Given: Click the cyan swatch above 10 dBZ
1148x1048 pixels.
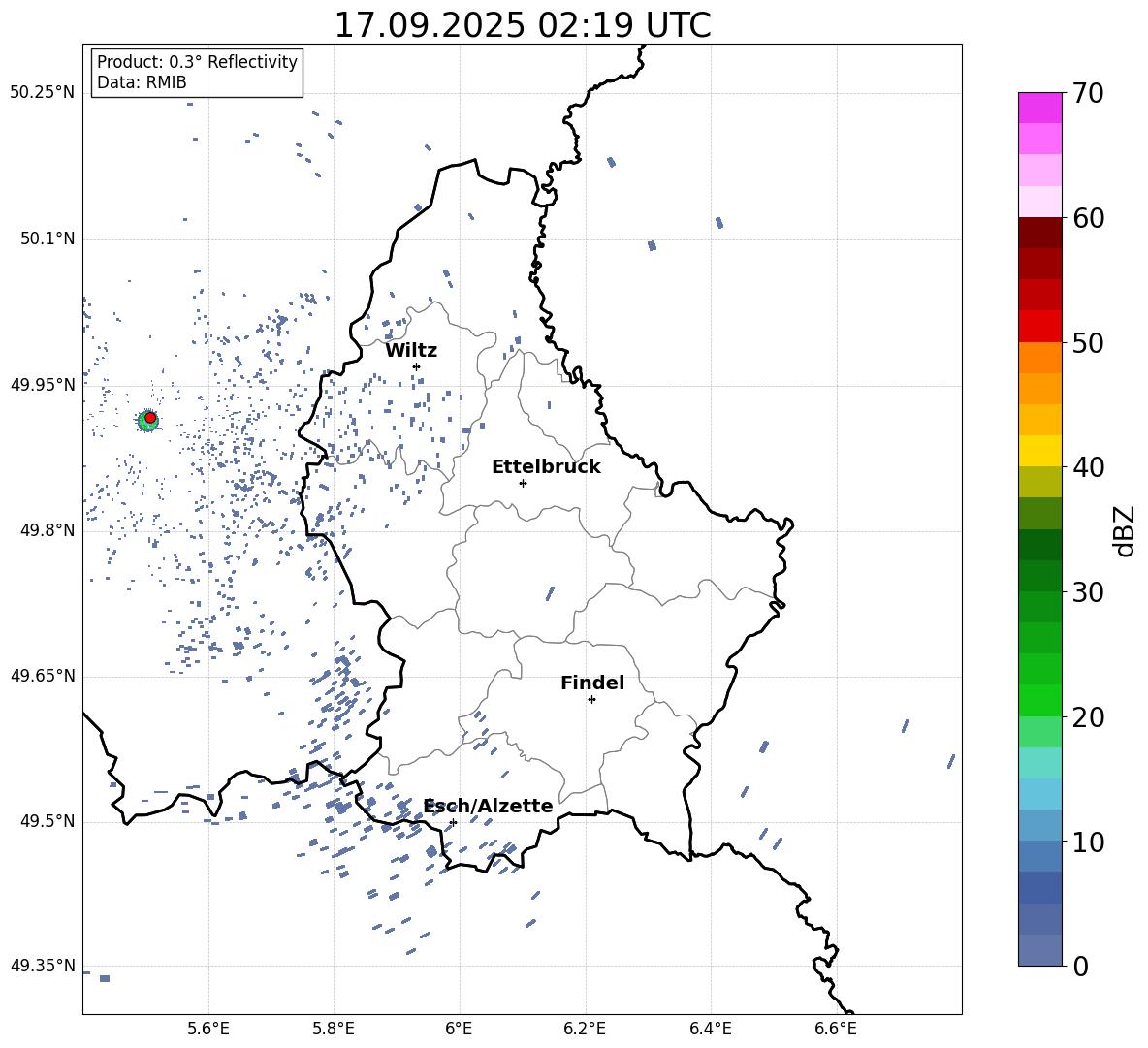Looking at the screenshot, I should pos(1040,794).
